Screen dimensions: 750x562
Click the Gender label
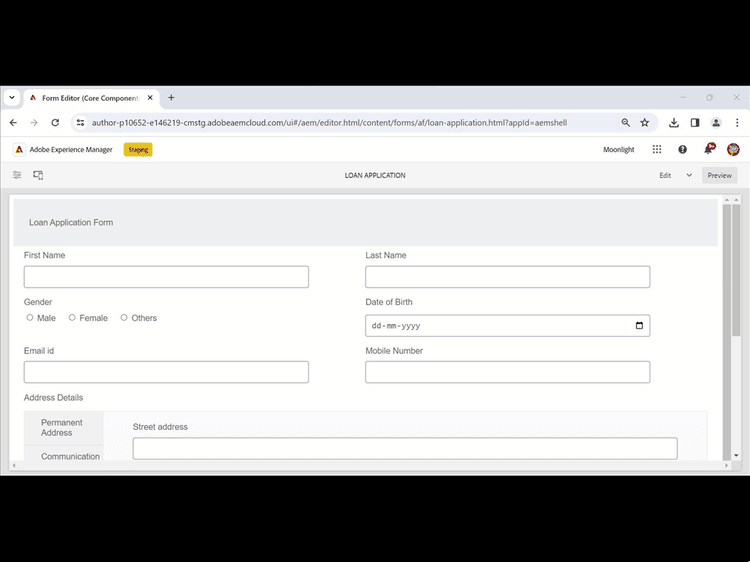38,302
